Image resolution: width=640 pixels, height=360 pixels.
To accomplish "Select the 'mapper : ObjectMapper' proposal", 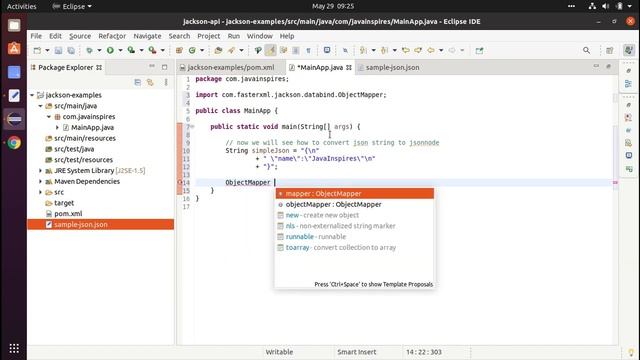I will 355,193.
